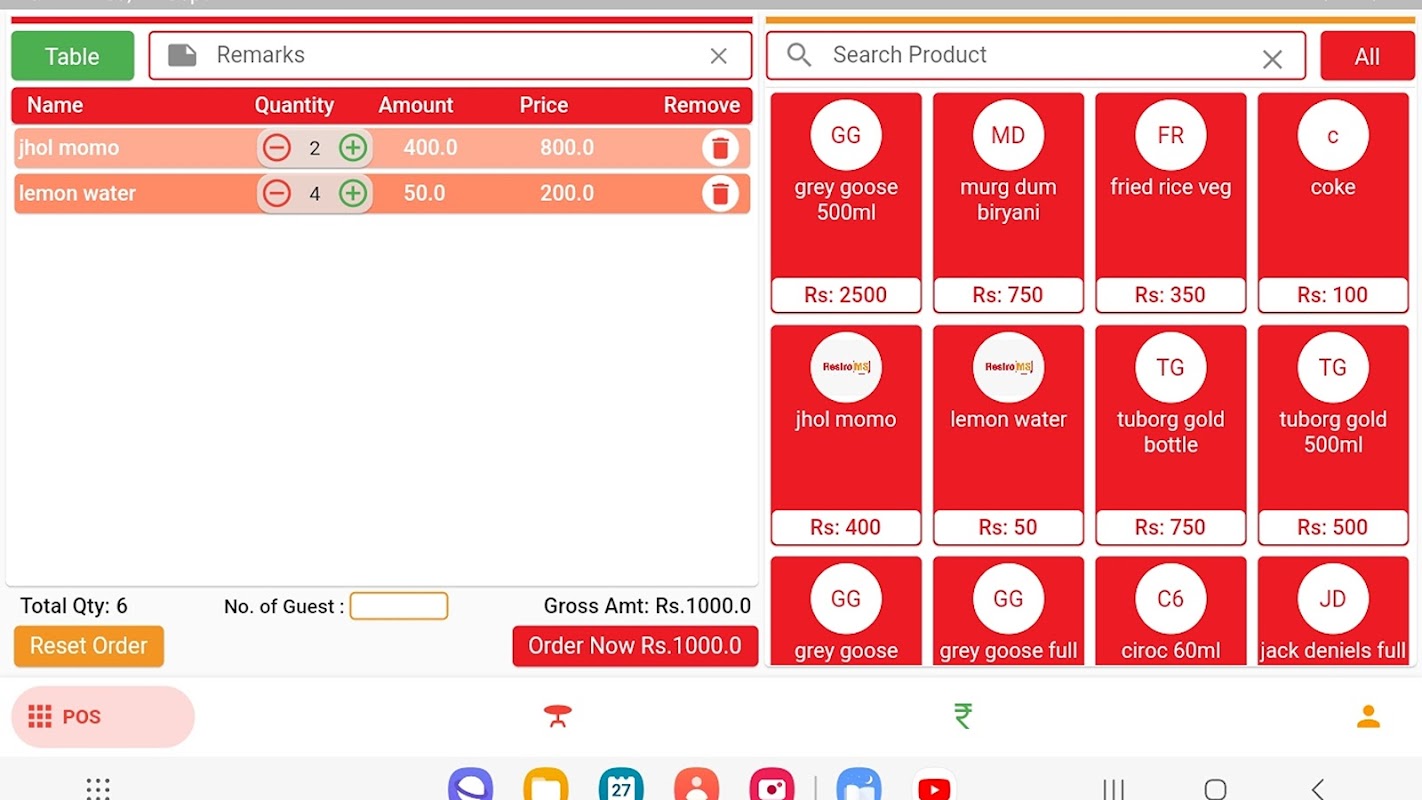Click the JD avatar on jack deniels full card
1422x800 pixels.
click(1333, 599)
